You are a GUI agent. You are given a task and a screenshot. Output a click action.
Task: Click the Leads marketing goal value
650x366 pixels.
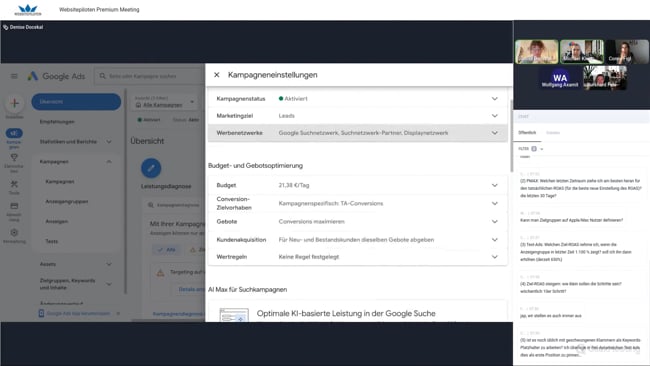(286, 116)
